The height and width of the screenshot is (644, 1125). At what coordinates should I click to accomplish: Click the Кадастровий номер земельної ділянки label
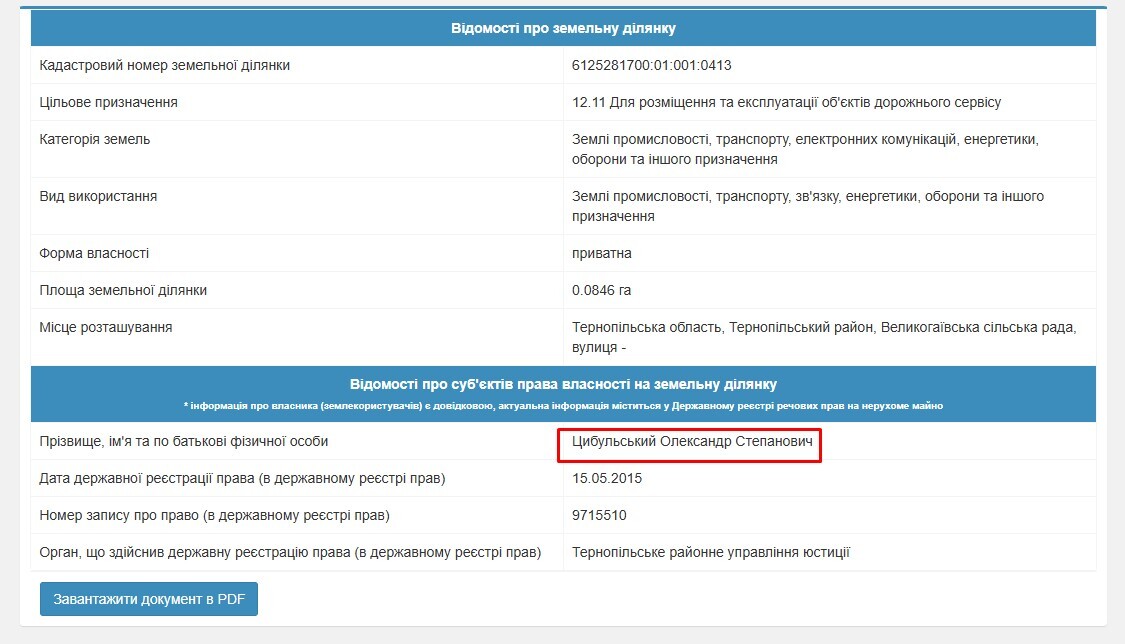(x=164, y=65)
